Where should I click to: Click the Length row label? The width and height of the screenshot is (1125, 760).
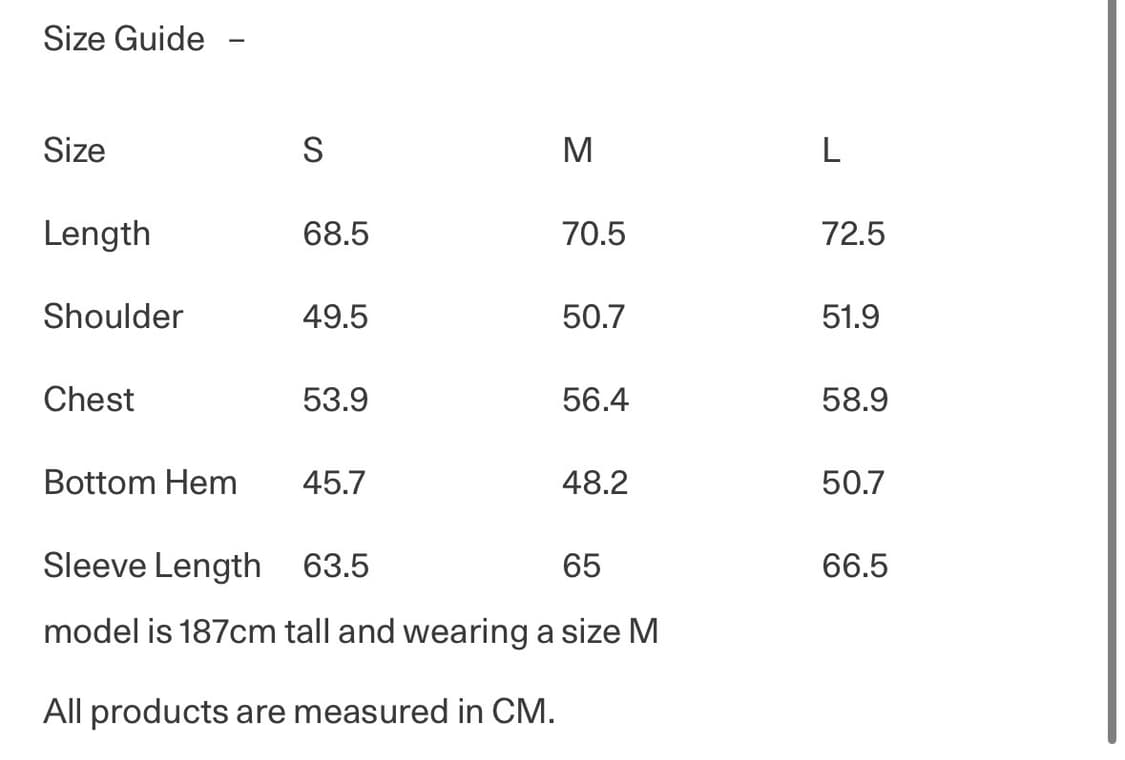coord(97,234)
